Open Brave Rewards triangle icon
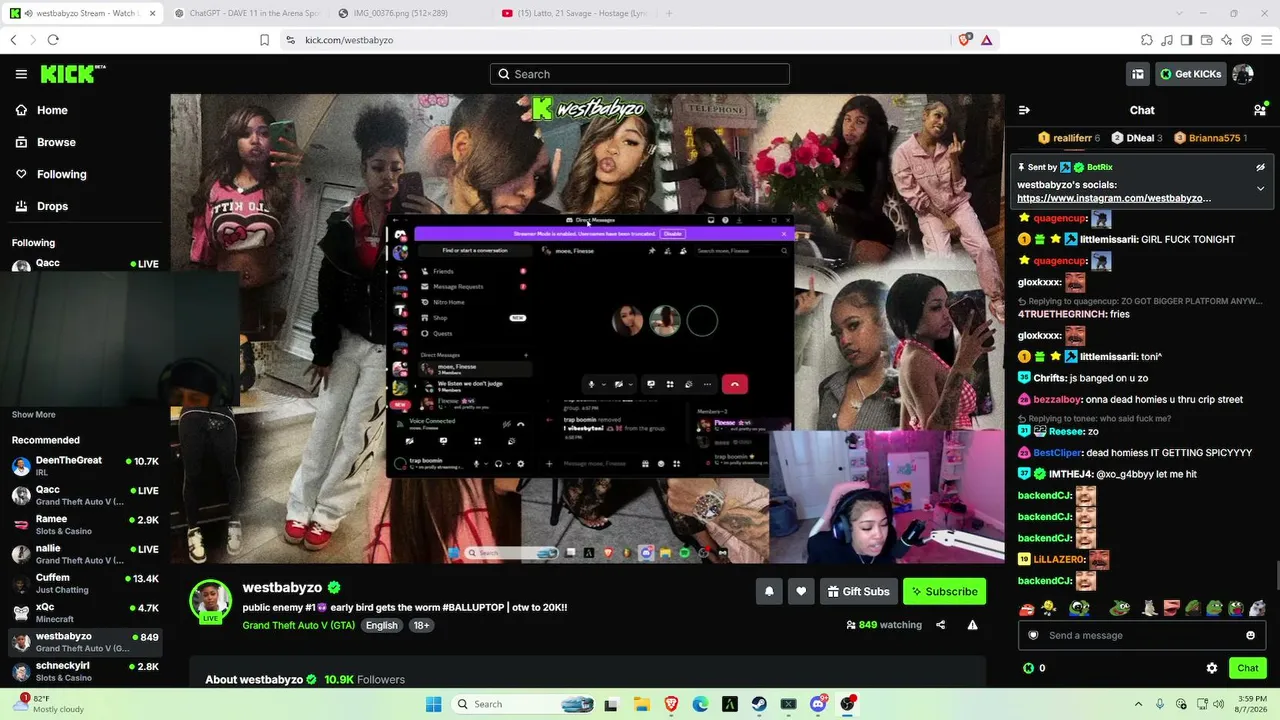Screen dimensions: 1280x720 986,40
